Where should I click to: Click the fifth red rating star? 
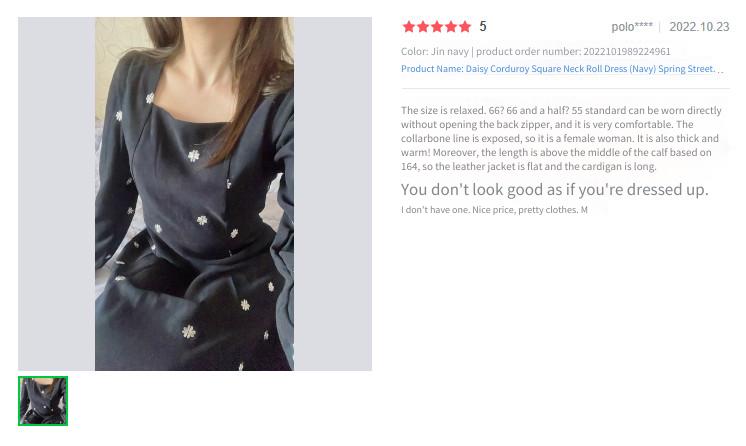[x=465, y=27]
